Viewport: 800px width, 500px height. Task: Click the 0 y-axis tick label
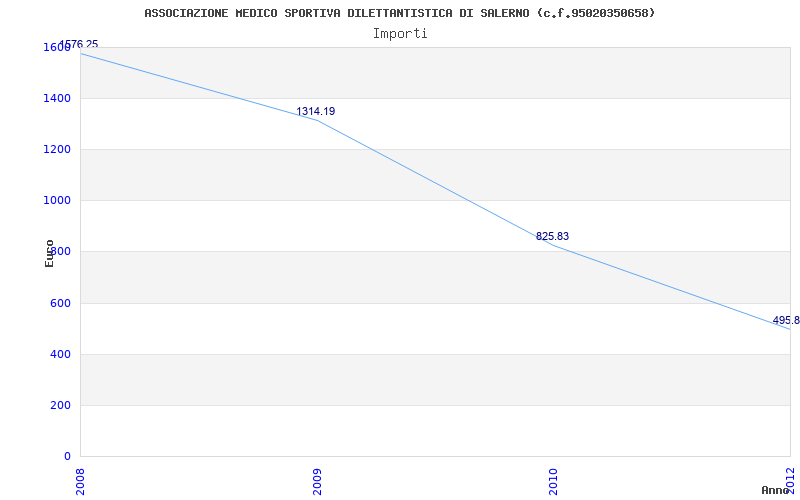(x=67, y=456)
